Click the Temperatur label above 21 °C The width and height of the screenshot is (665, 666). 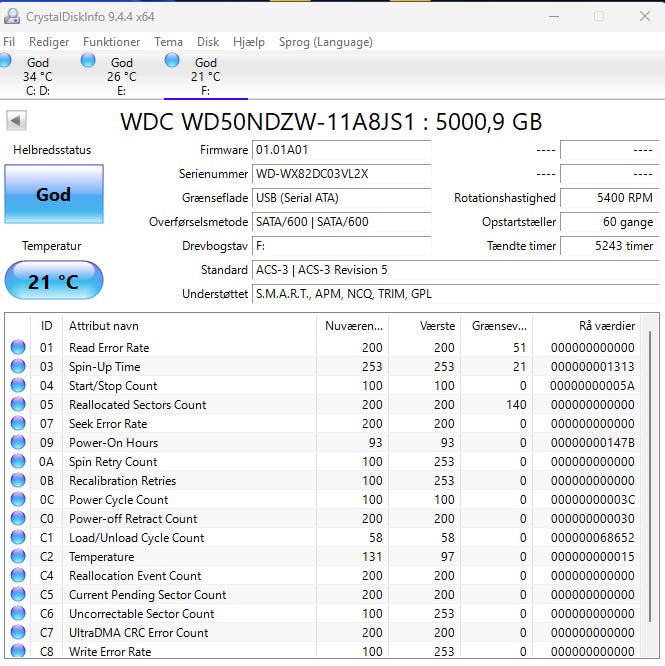pos(52,246)
